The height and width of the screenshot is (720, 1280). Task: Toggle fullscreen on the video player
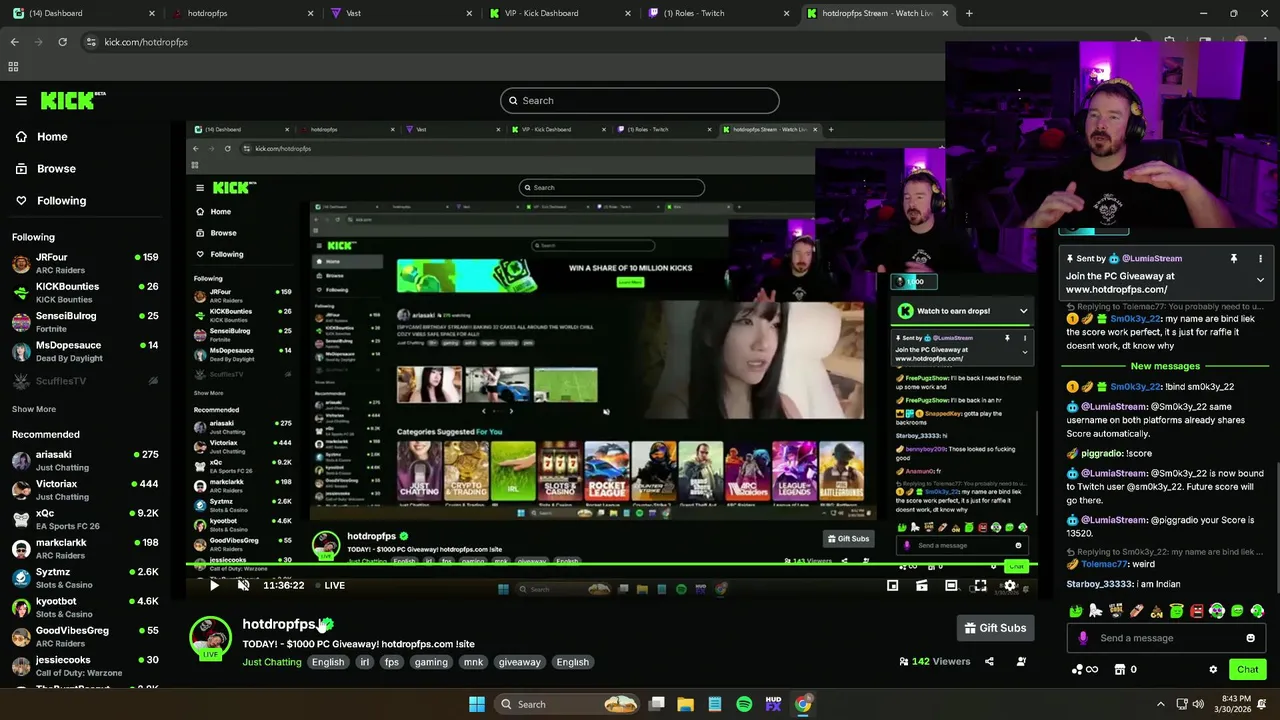980,586
